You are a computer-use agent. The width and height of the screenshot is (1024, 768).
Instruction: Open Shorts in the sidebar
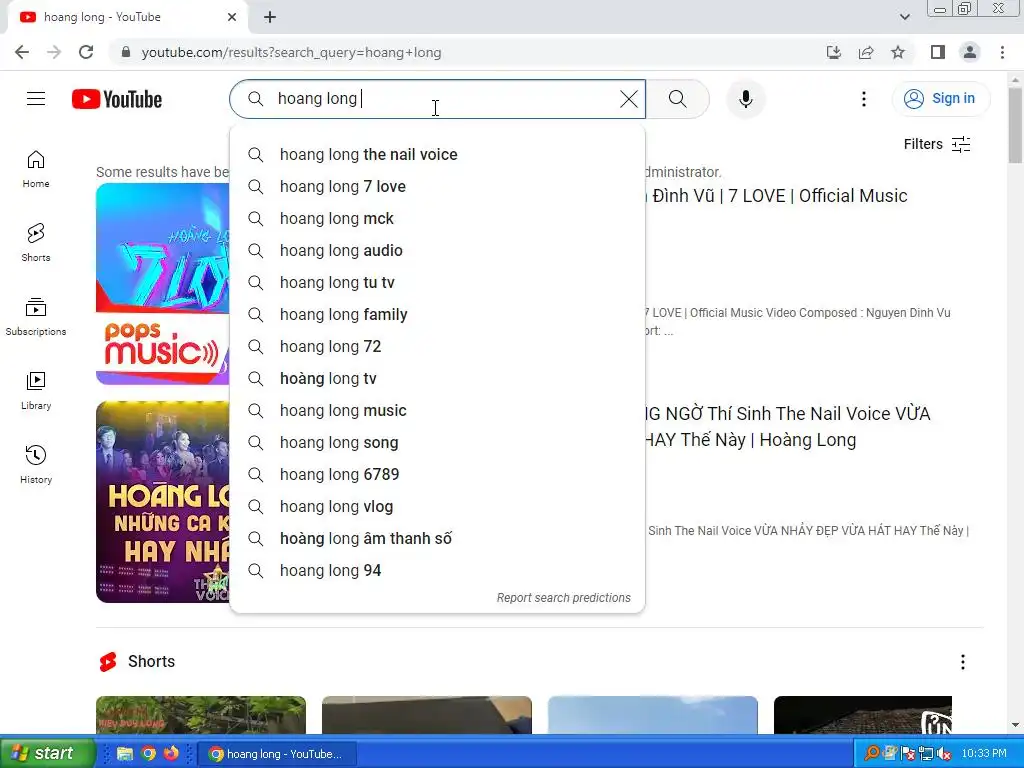(x=36, y=243)
